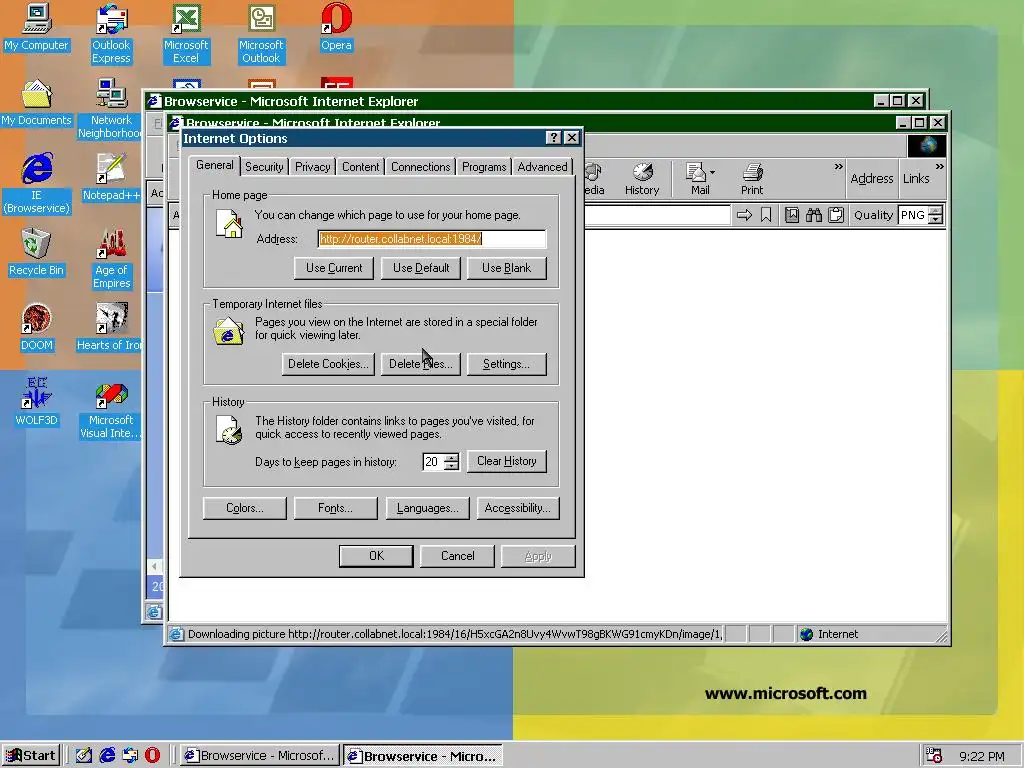Select DOOM desktop shortcut
This screenshot has height=768, width=1024.
(37, 328)
